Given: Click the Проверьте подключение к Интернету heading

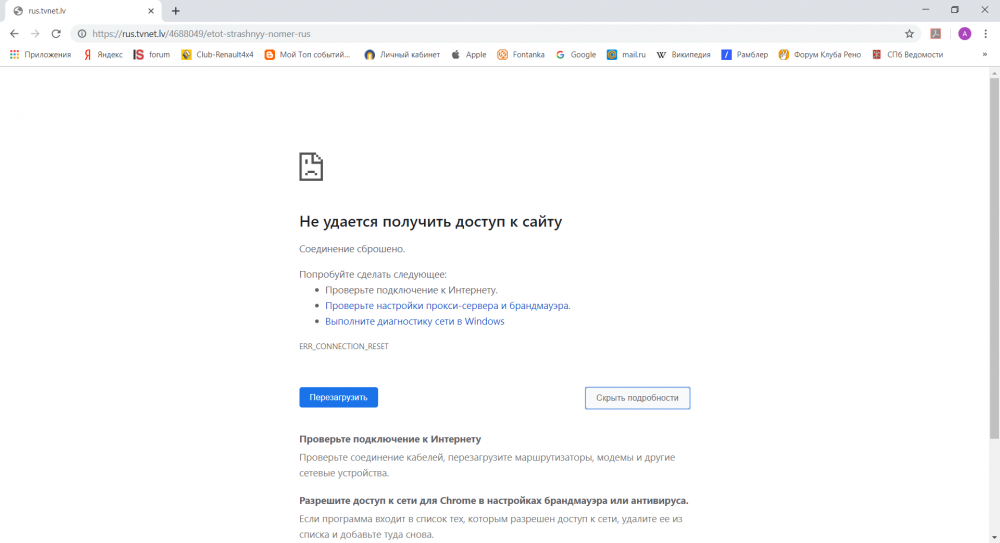Looking at the screenshot, I should tap(390, 439).
